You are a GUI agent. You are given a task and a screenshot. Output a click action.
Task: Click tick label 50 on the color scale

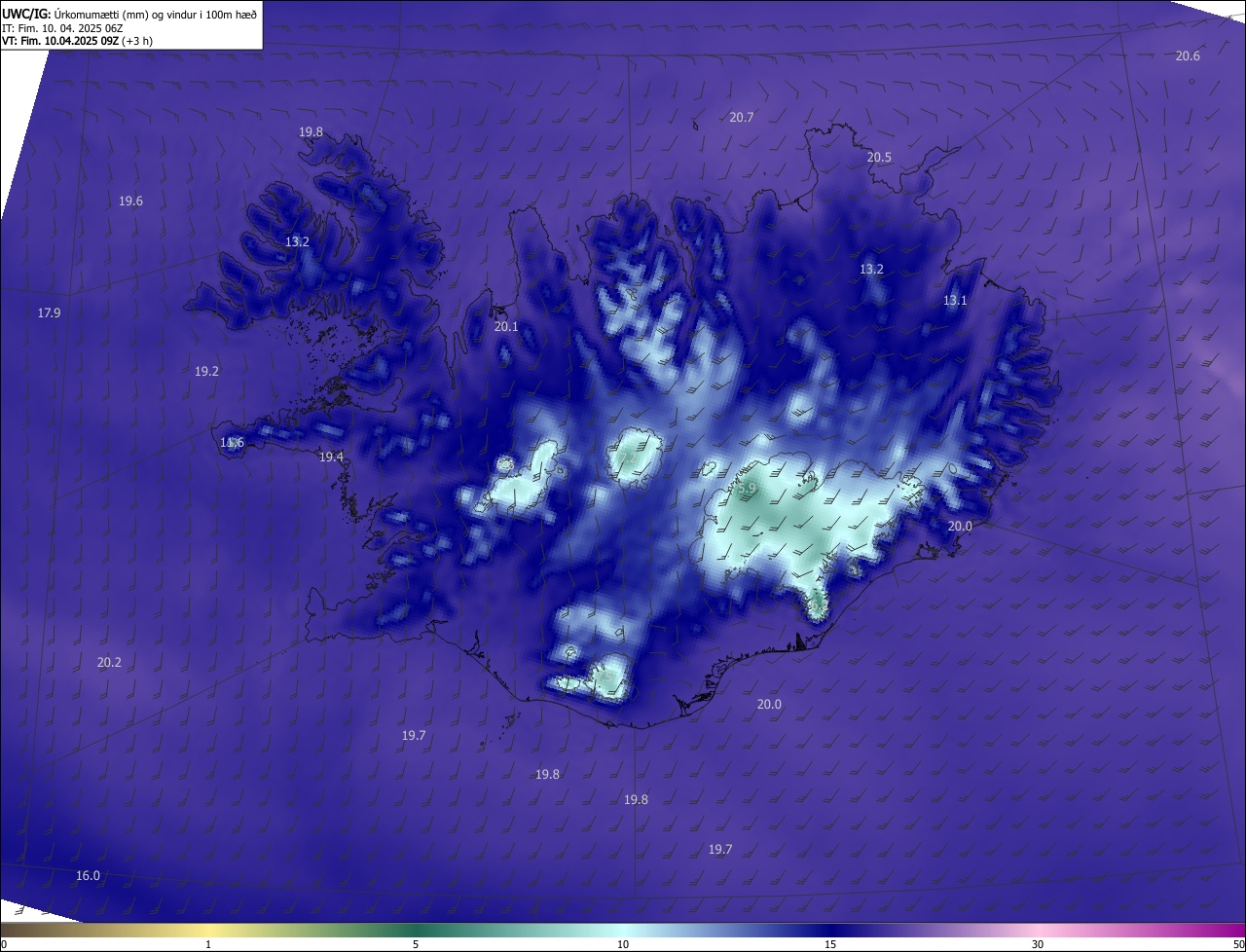[1238, 944]
